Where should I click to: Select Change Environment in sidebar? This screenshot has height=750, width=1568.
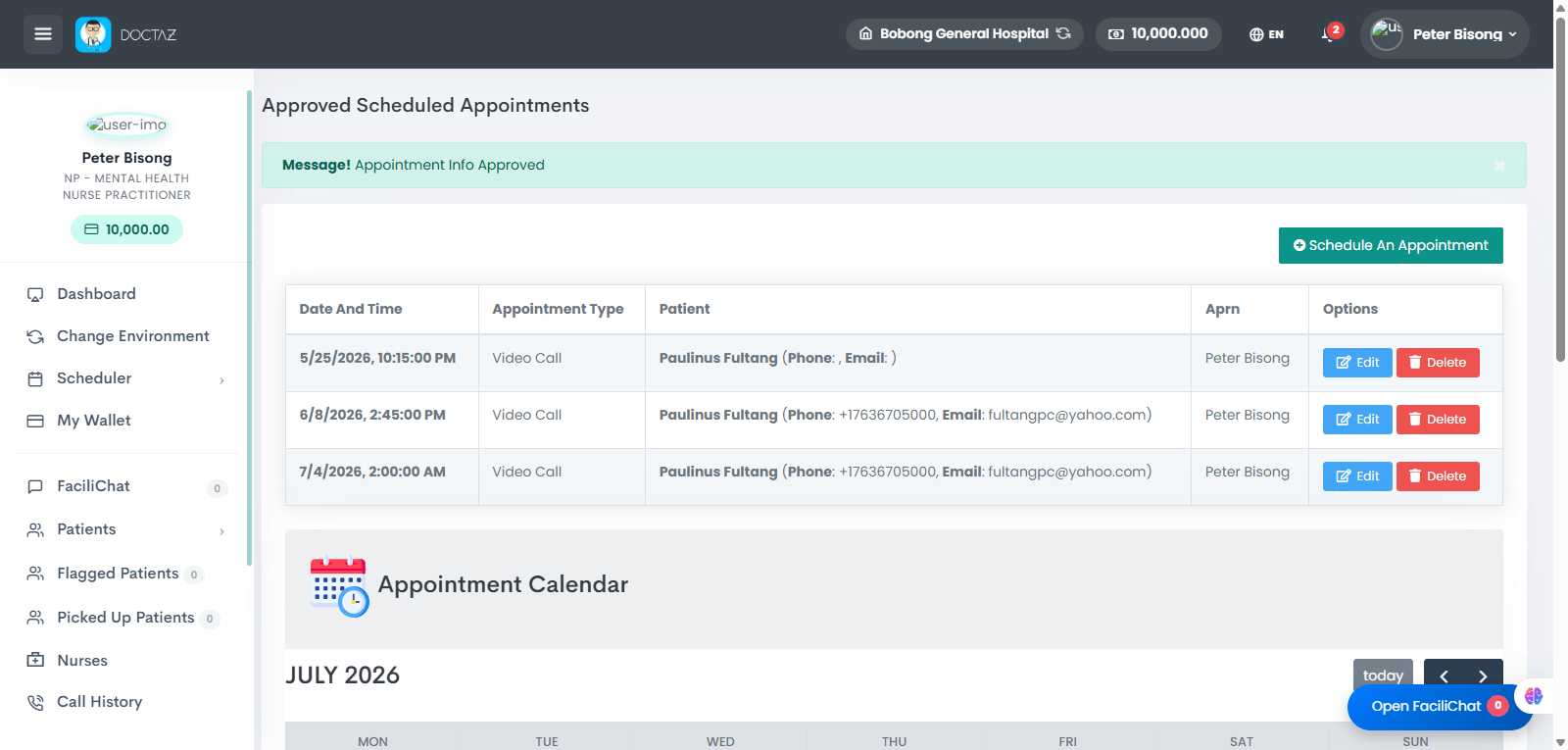[x=132, y=336]
